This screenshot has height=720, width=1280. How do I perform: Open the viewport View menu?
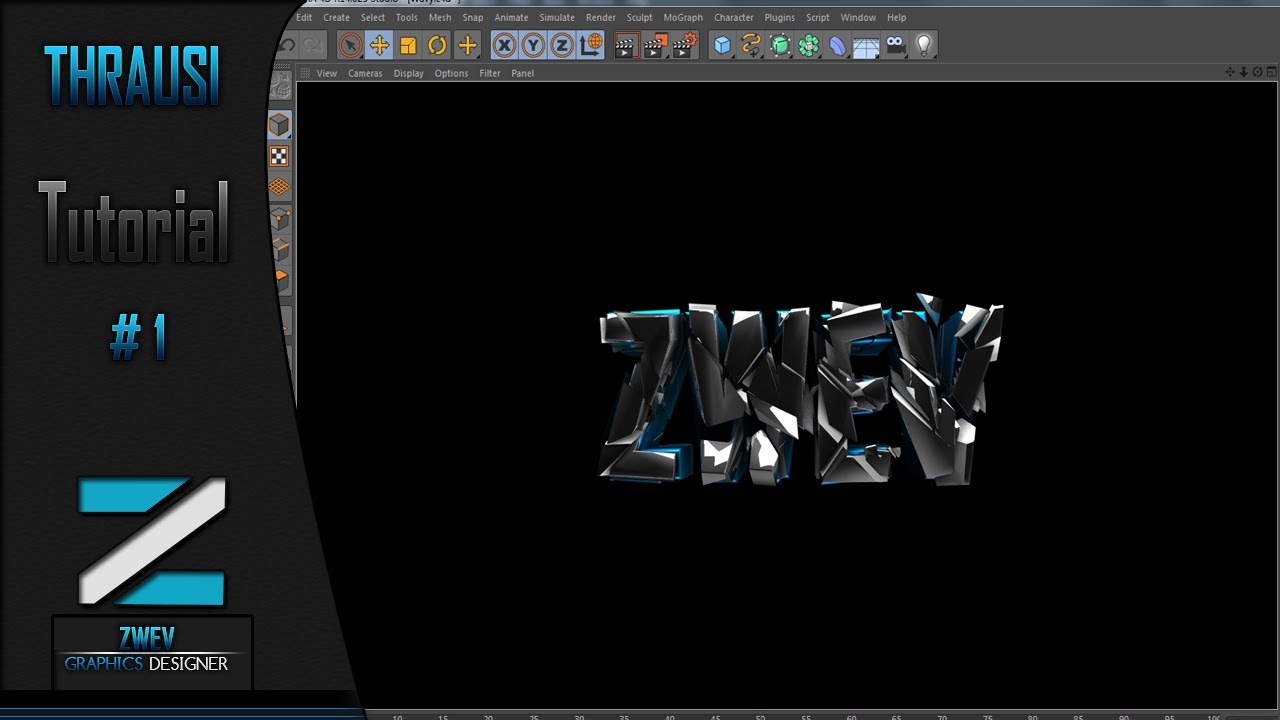327,73
